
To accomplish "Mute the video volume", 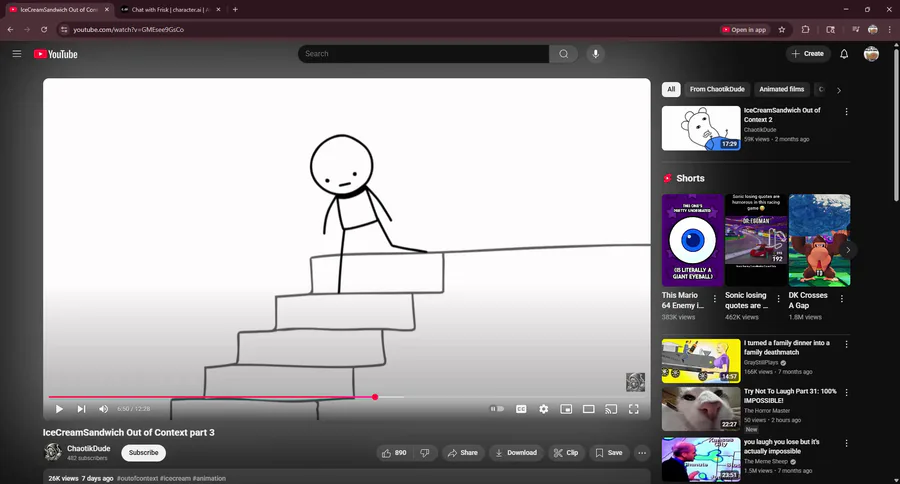I will click(103, 409).
